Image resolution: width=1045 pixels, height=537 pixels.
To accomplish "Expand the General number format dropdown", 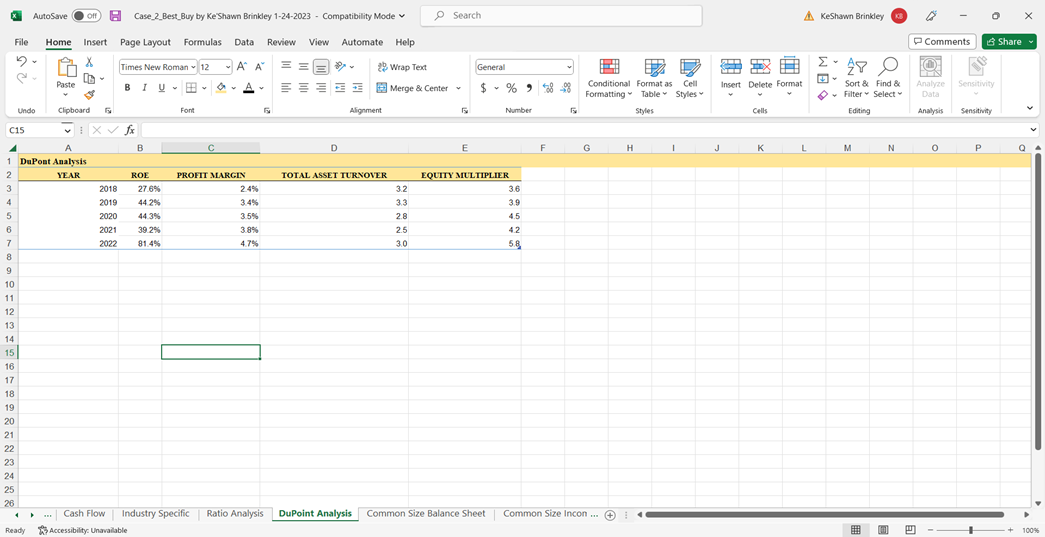I will pos(569,67).
